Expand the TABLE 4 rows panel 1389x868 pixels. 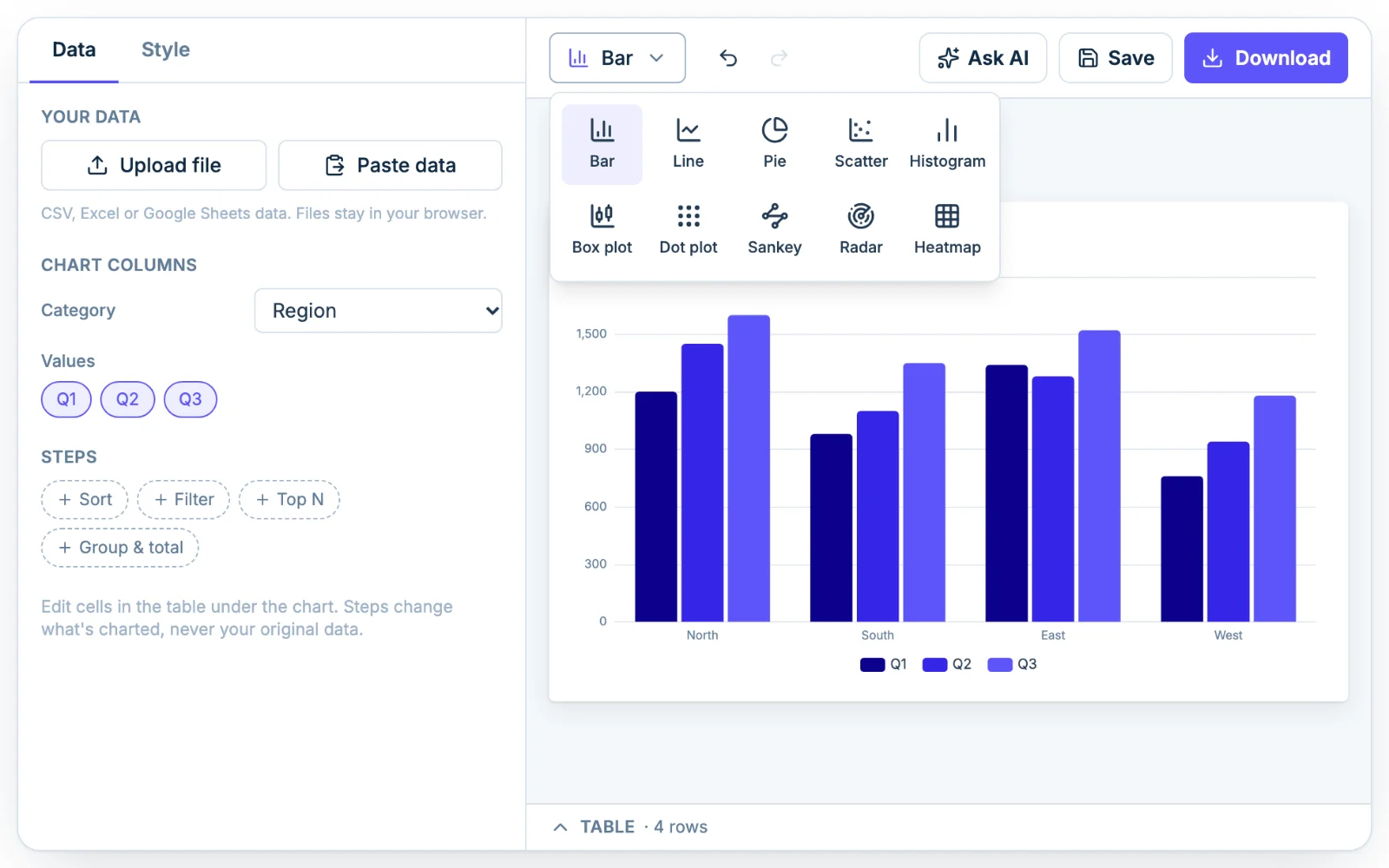[630, 827]
